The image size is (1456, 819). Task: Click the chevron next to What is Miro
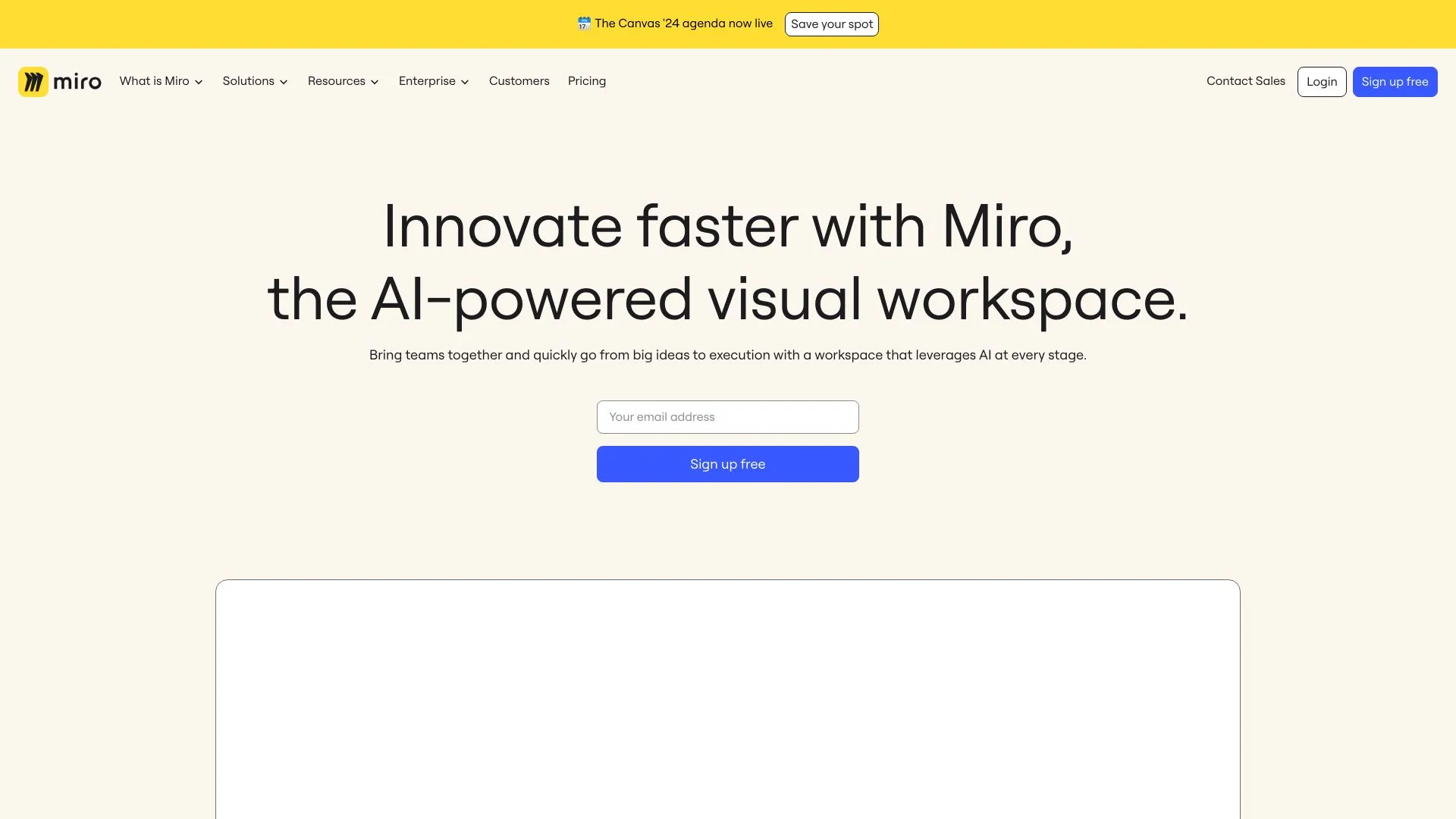pyautogui.click(x=199, y=82)
